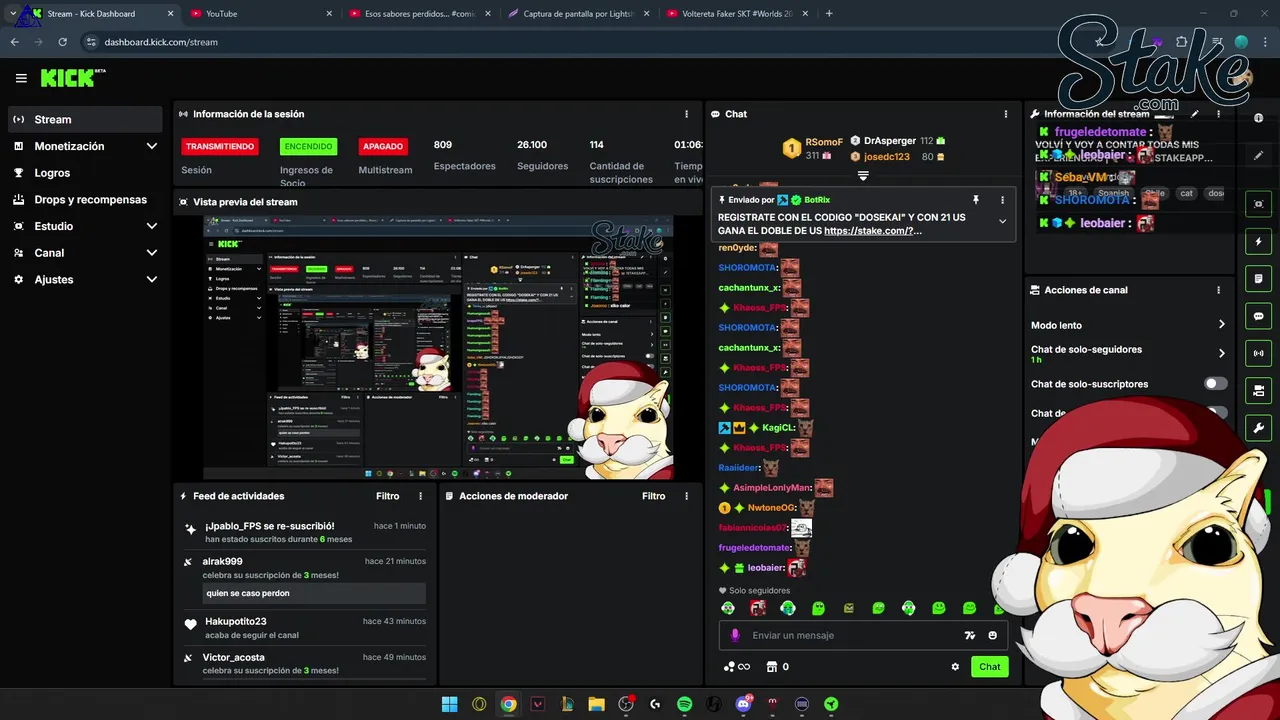1280x720 pixels.
Task: Click the lightning bolt icon in right toolbar
Action: pos(1259,242)
